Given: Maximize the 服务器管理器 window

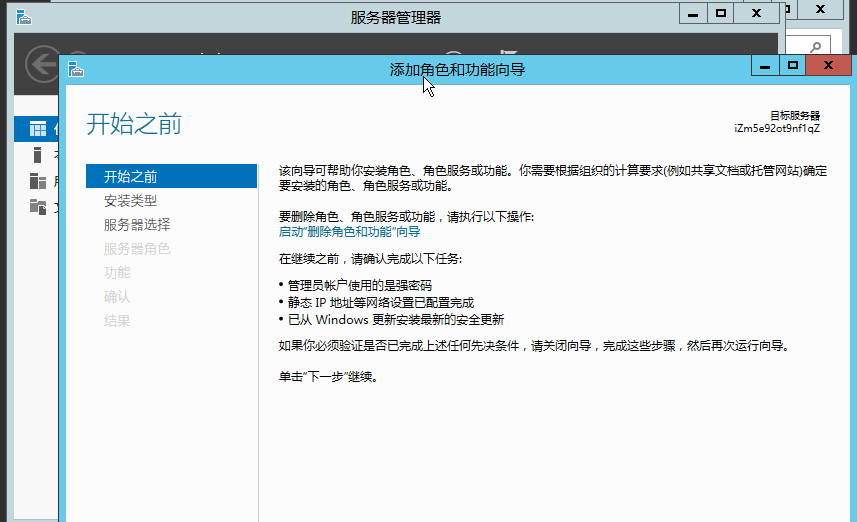Looking at the screenshot, I should click(x=721, y=14).
